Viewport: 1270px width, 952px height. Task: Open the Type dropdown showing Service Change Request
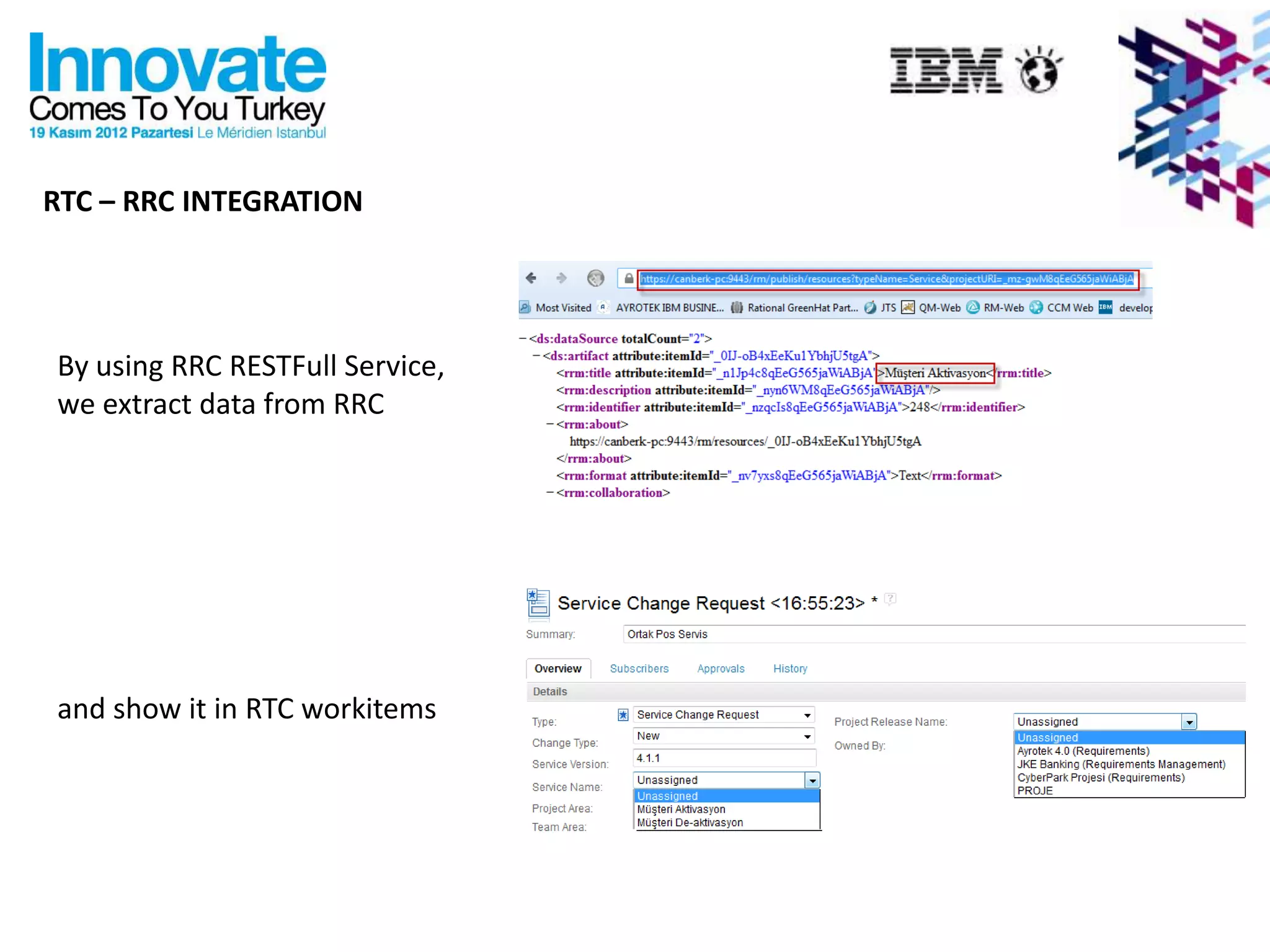[x=724, y=715]
